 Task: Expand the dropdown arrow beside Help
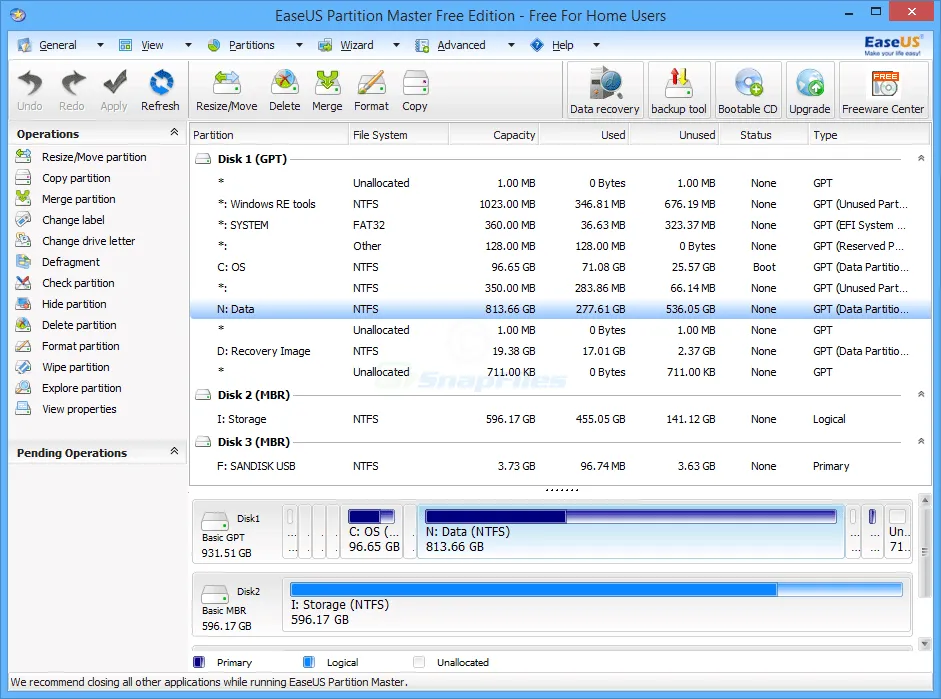click(596, 45)
